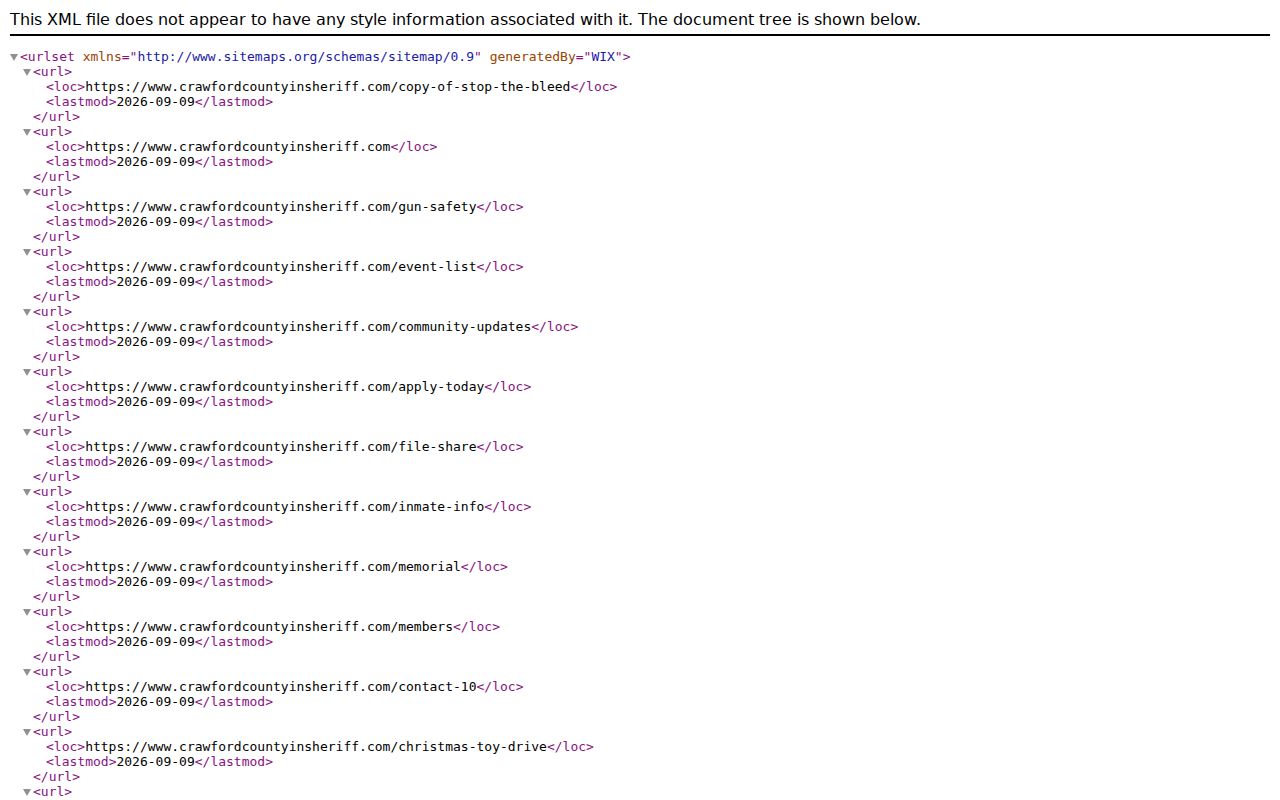Click the memorial URL text
Image resolution: width=1280 pixels, height=800 pixels.
[x=273, y=567]
